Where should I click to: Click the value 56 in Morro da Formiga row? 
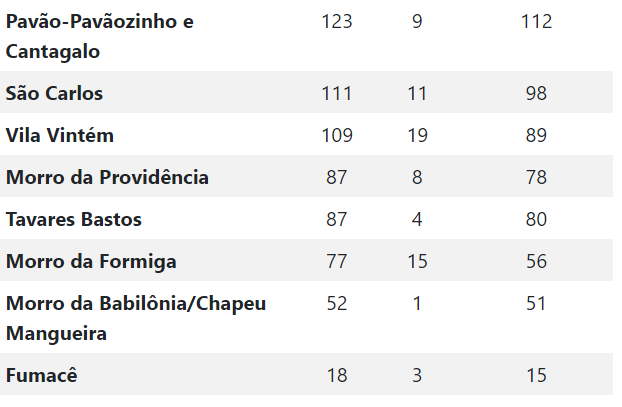pos(536,261)
